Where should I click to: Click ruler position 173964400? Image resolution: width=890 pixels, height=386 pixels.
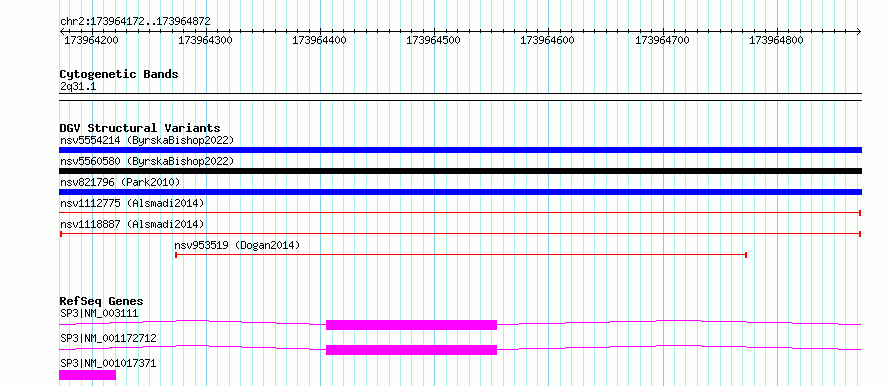coord(320,40)
